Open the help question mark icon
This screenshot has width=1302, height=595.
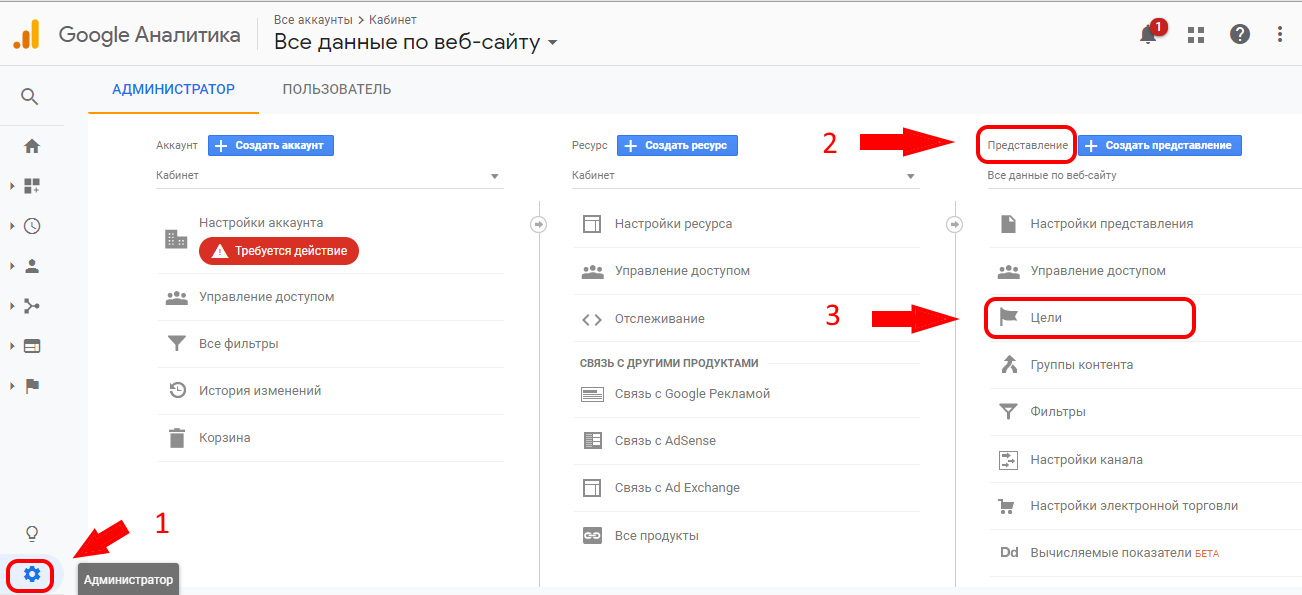pos(1240,35)
